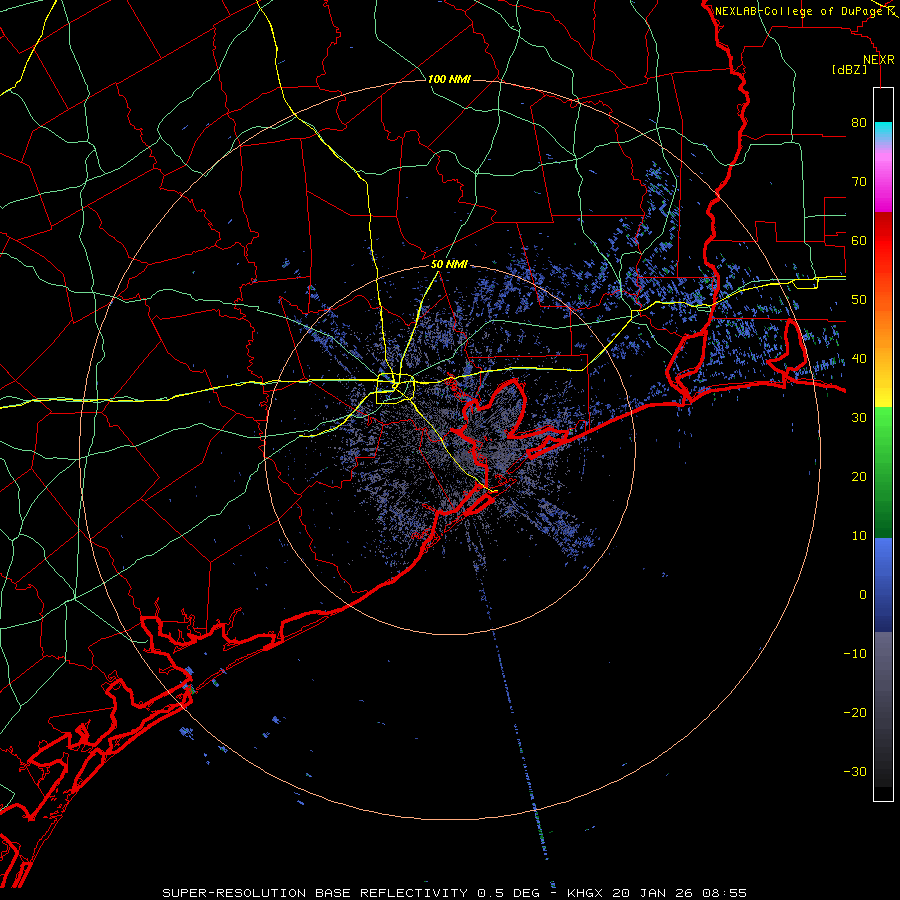Click the -30 value on dBZ scale

click(855, 772)
